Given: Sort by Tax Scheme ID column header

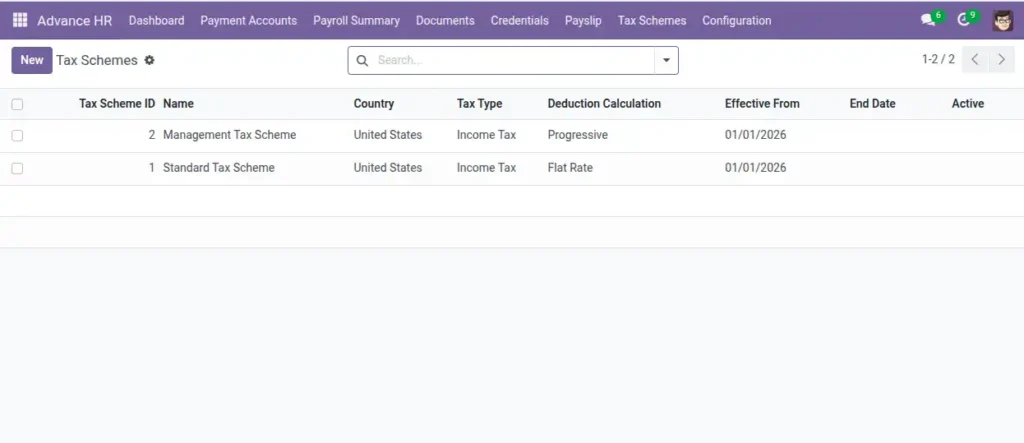Looking at the screenshot, I should (x=117, y=103).
